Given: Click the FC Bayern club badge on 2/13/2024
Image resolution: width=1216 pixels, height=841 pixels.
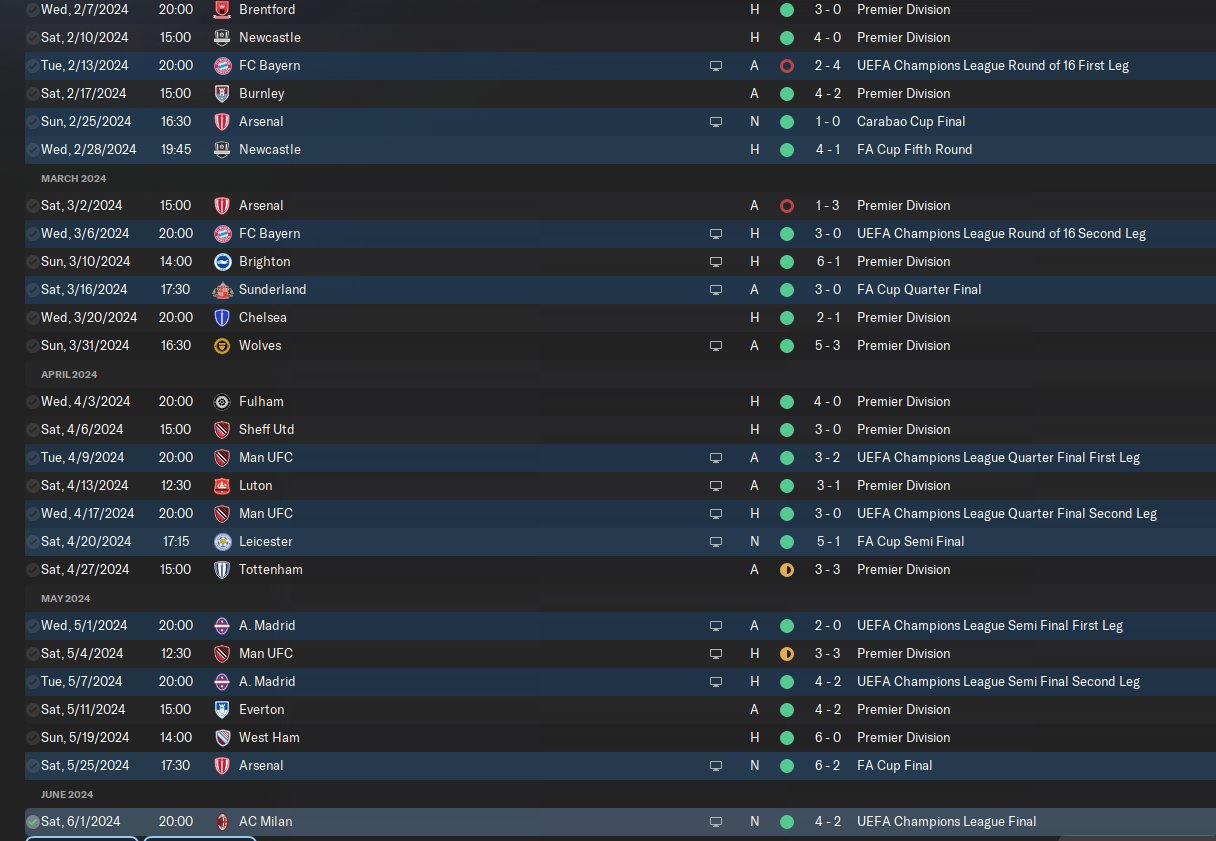Looking at the screenshot, I should tap(222, 65).
